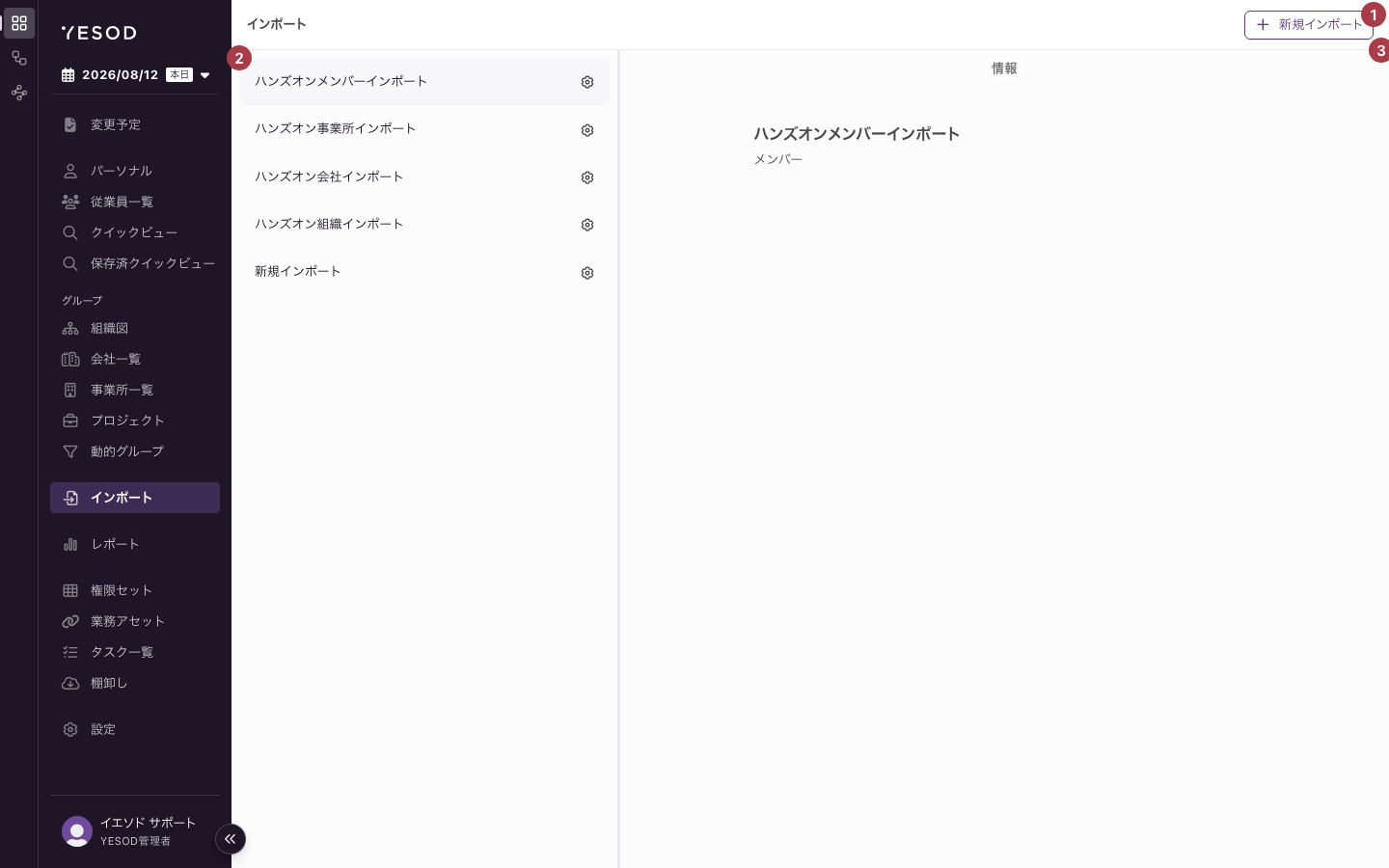
Task: Open 保存済クイックビュー
Action: [135, 263]
